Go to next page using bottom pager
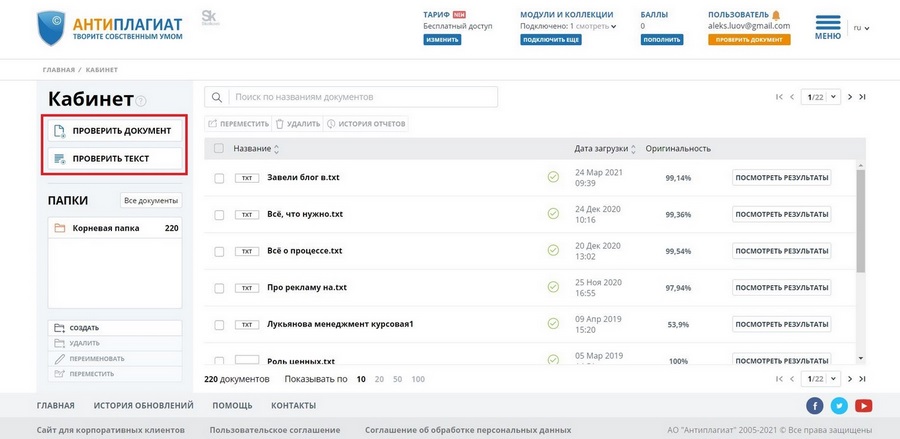The image size is (900, 439). (x=850, y=379)
